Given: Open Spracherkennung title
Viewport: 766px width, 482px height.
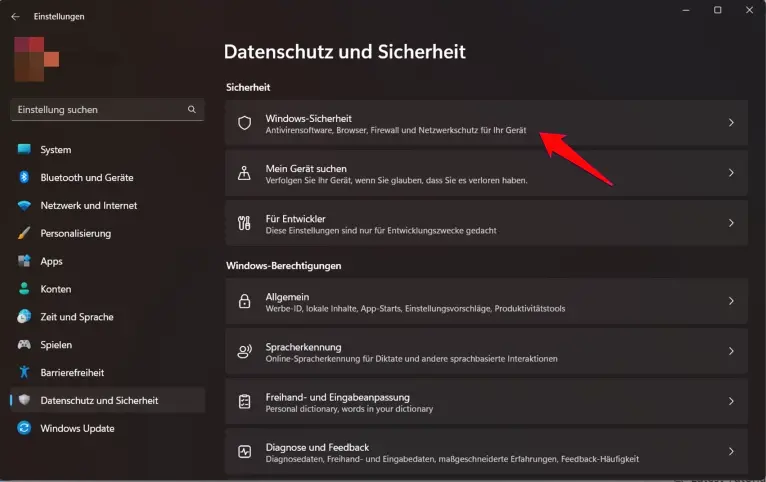Looking at the screenshot, I should [x=303, y=347].
